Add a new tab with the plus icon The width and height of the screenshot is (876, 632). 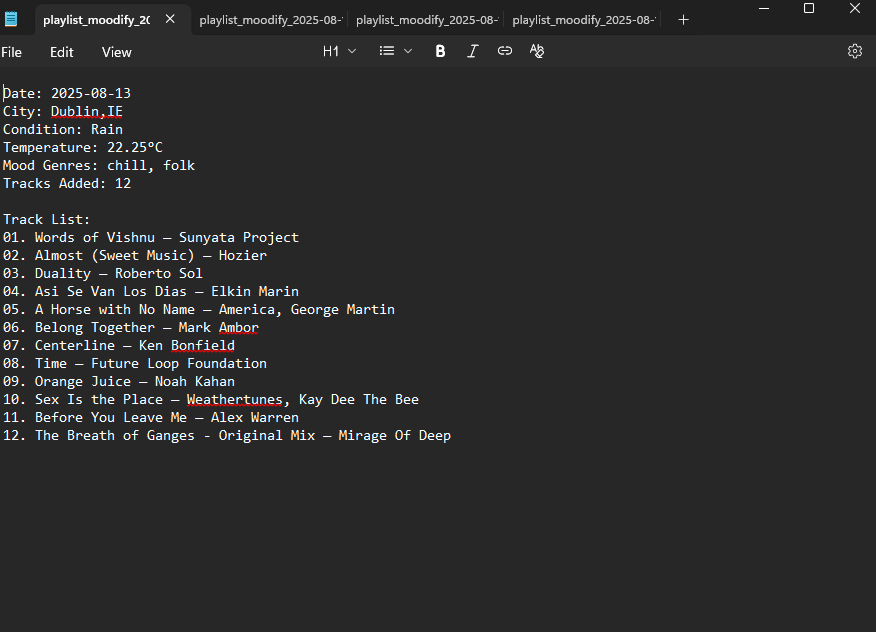[683, 20]
